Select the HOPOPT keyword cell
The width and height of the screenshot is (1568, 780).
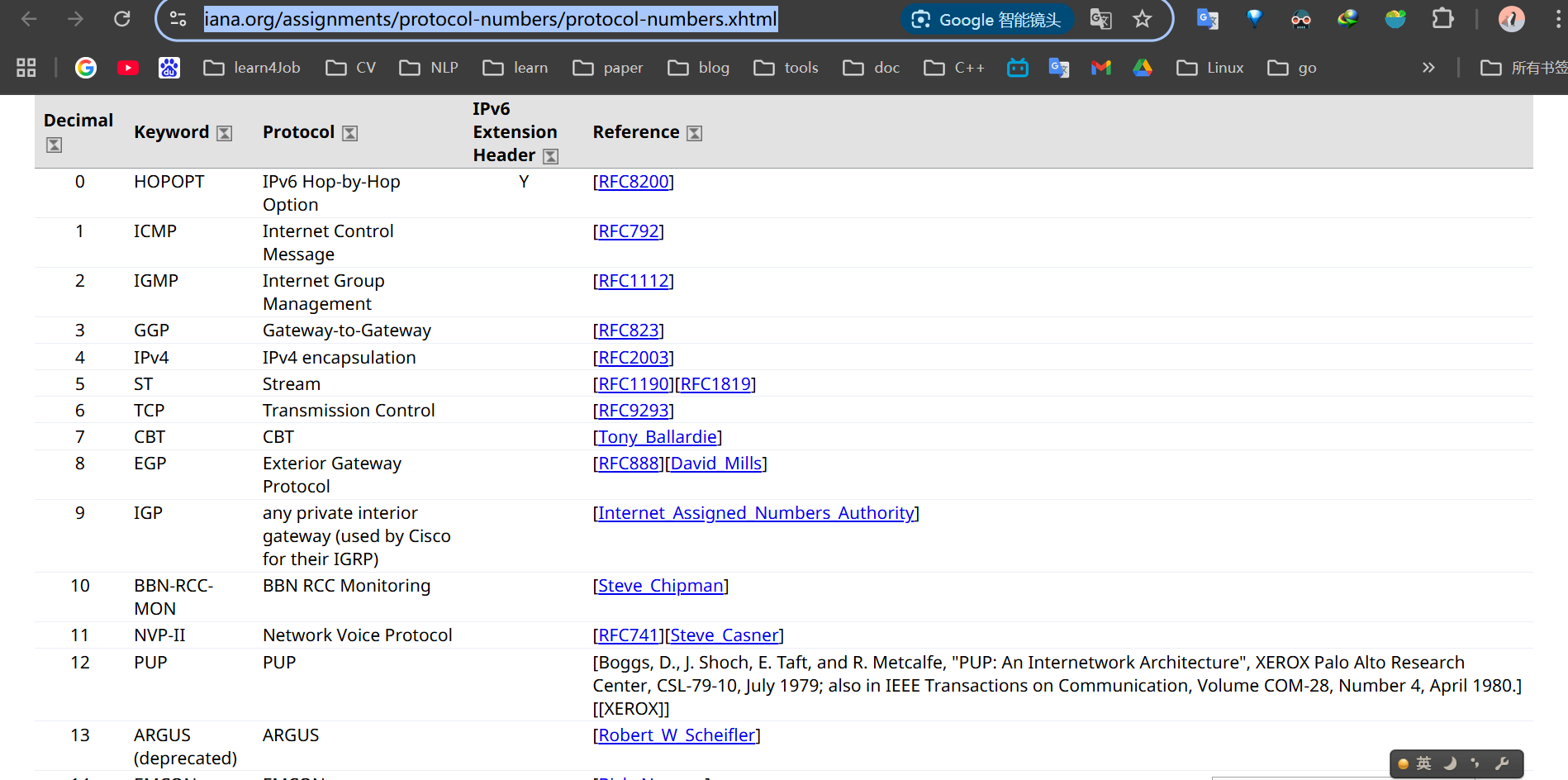tap(169, 182)
